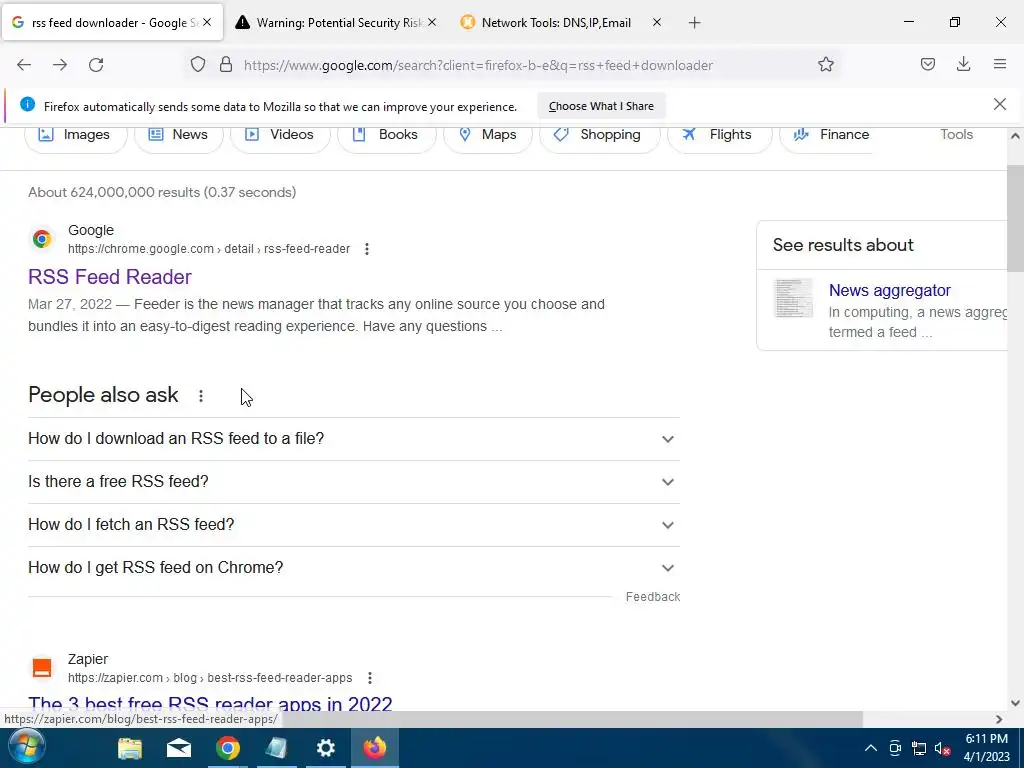Filter results by Flights
The image size is (1024, 768).
click(x=720, y=135)
